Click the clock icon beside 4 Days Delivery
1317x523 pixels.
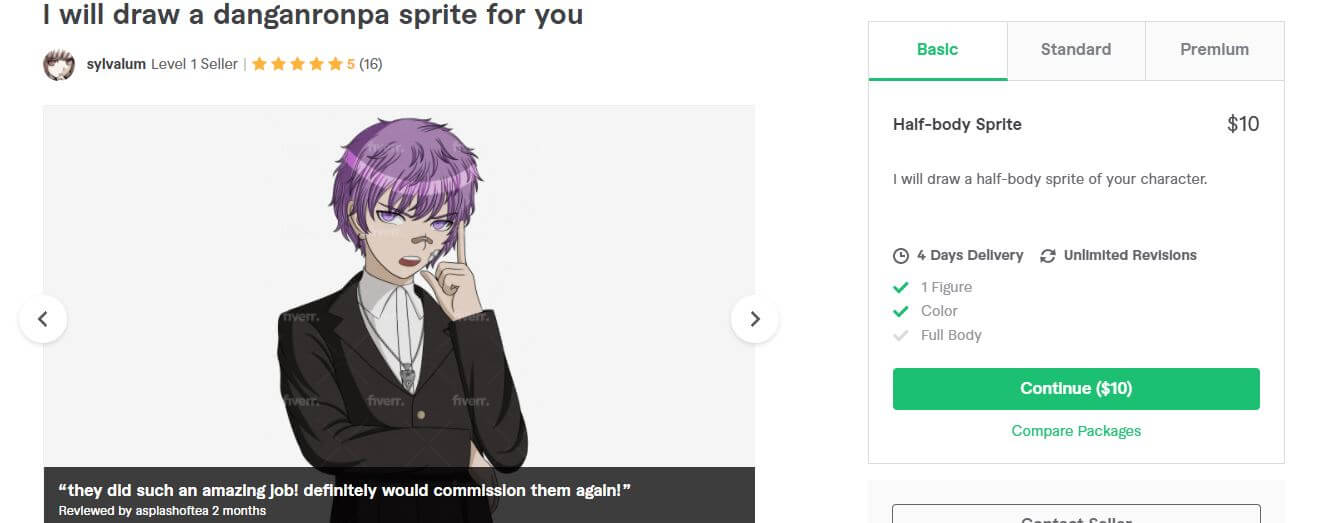(x=901, y=256)
